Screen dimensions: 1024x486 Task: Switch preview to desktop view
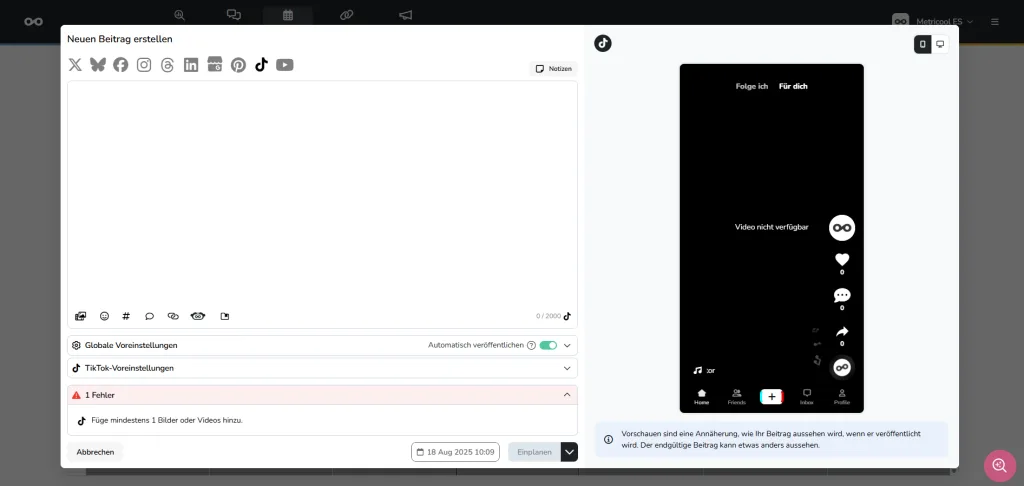(940, 44)
